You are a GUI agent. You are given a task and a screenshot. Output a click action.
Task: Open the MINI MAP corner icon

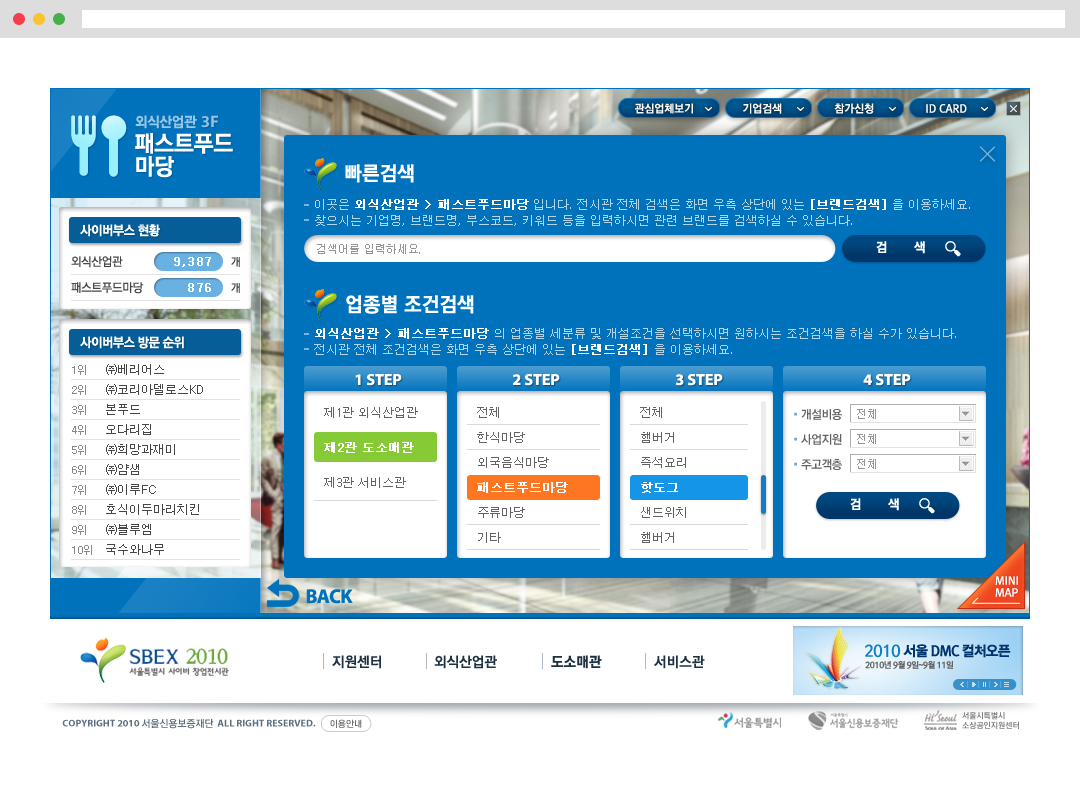coord(999,583)
